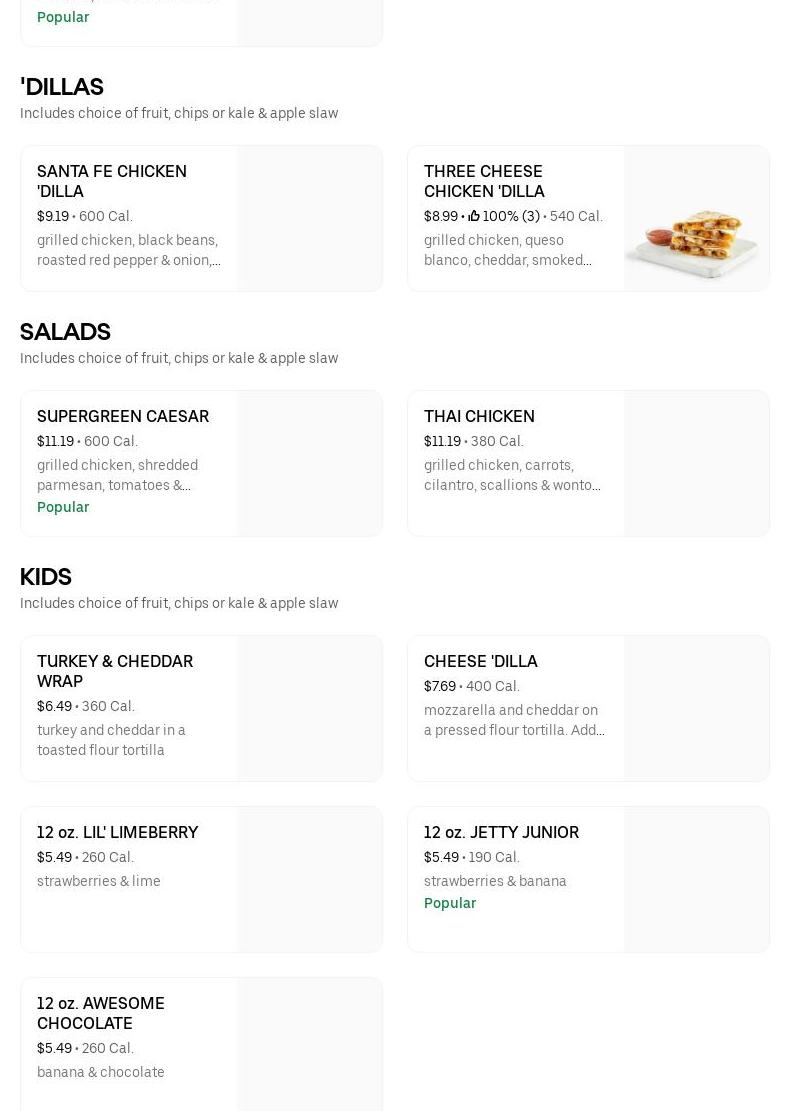Click the 'Dillas section heading
The width and height of the screenshot is (804, 1111).
click(x=62, y=87)
